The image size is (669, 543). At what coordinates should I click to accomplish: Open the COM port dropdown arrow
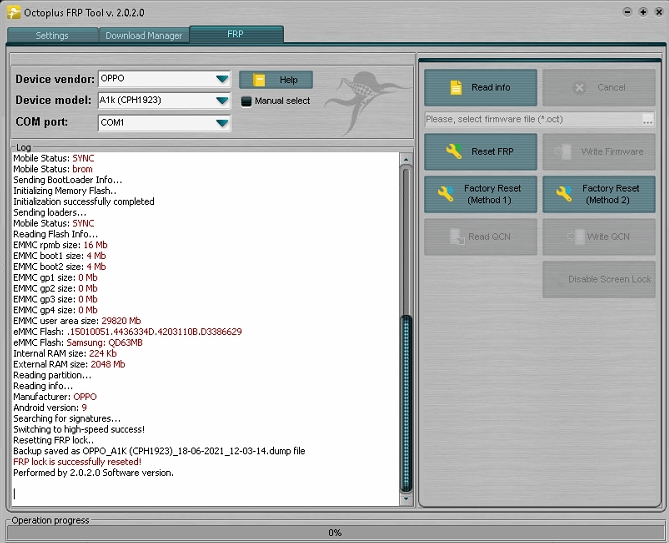click(222, 123)
